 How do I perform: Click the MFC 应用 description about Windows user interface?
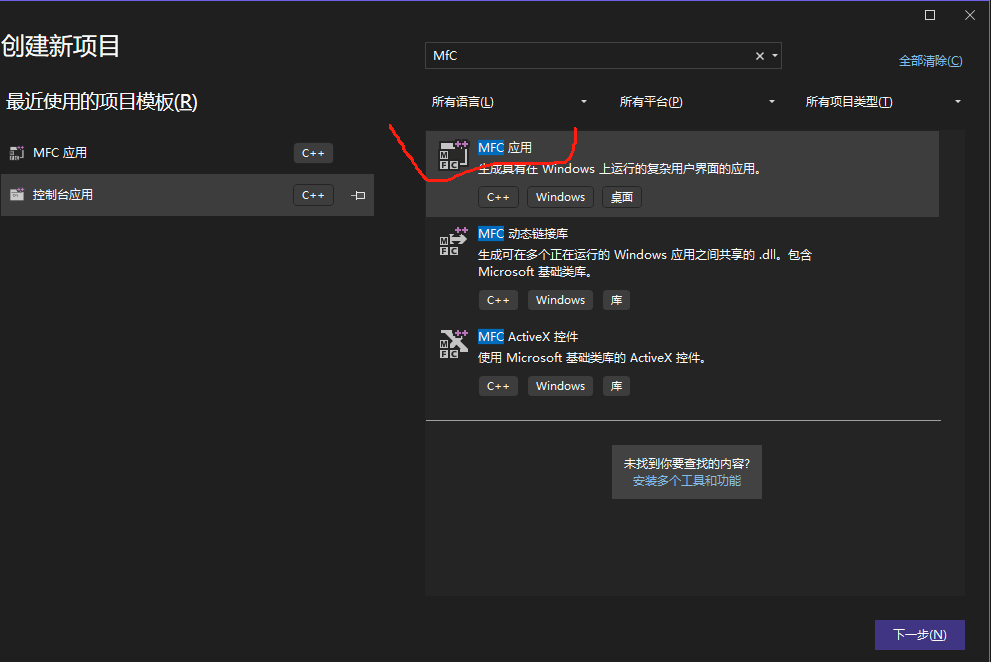(x=621, y=169)
